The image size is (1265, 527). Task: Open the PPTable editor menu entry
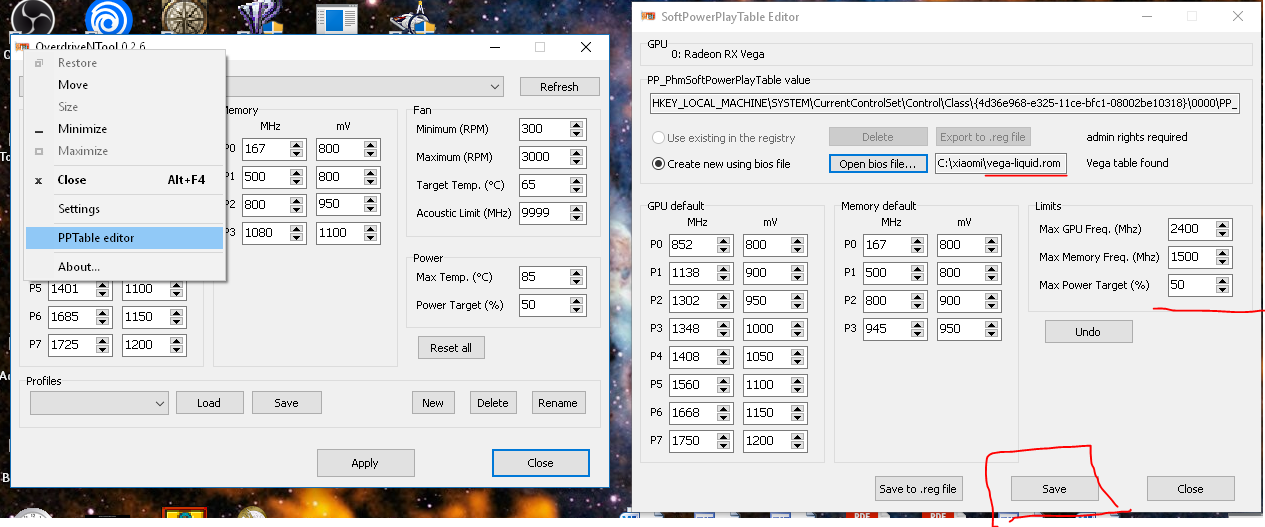point(124,238)
